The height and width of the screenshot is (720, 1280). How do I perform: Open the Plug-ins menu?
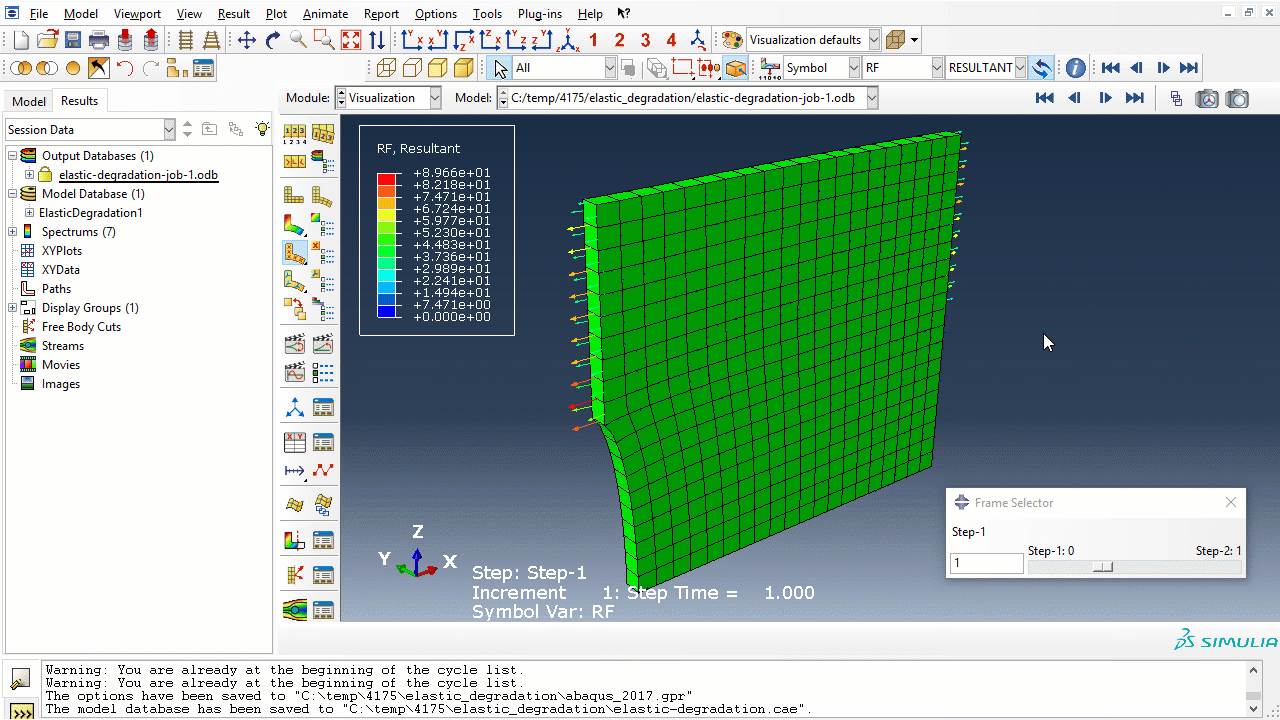[540, 14]
